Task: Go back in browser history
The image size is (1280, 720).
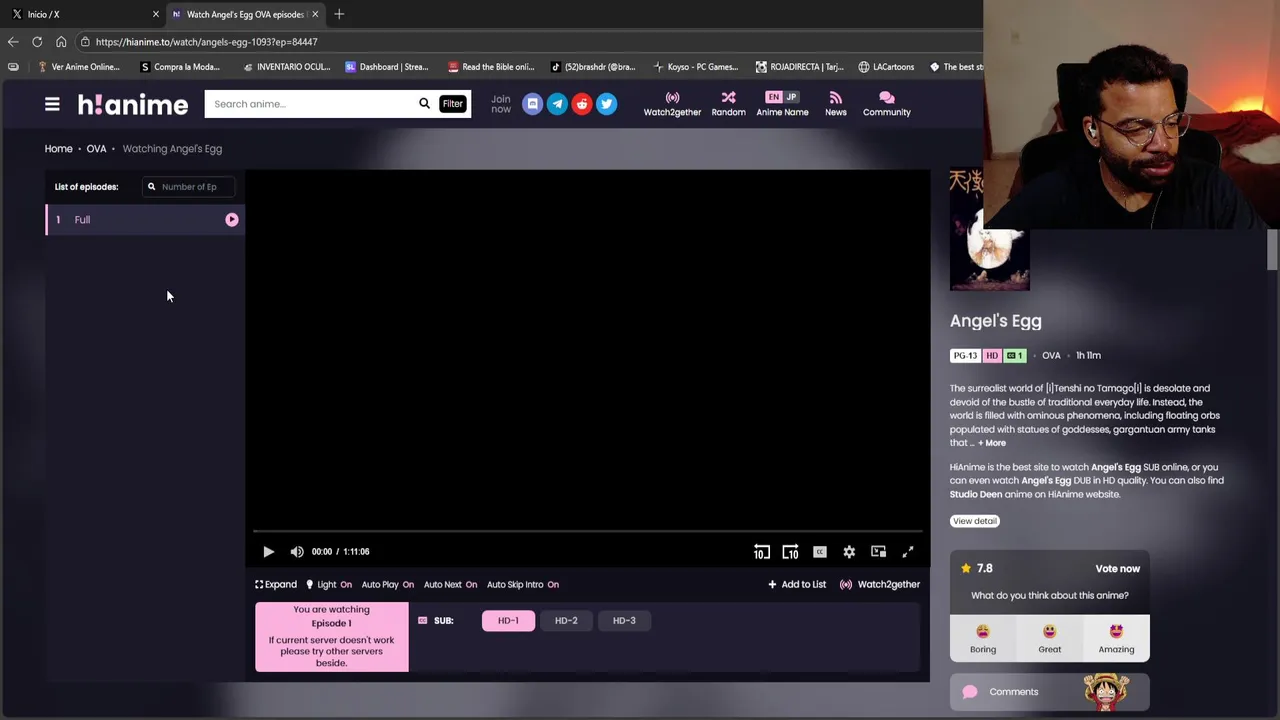Action: pos(13,42)
